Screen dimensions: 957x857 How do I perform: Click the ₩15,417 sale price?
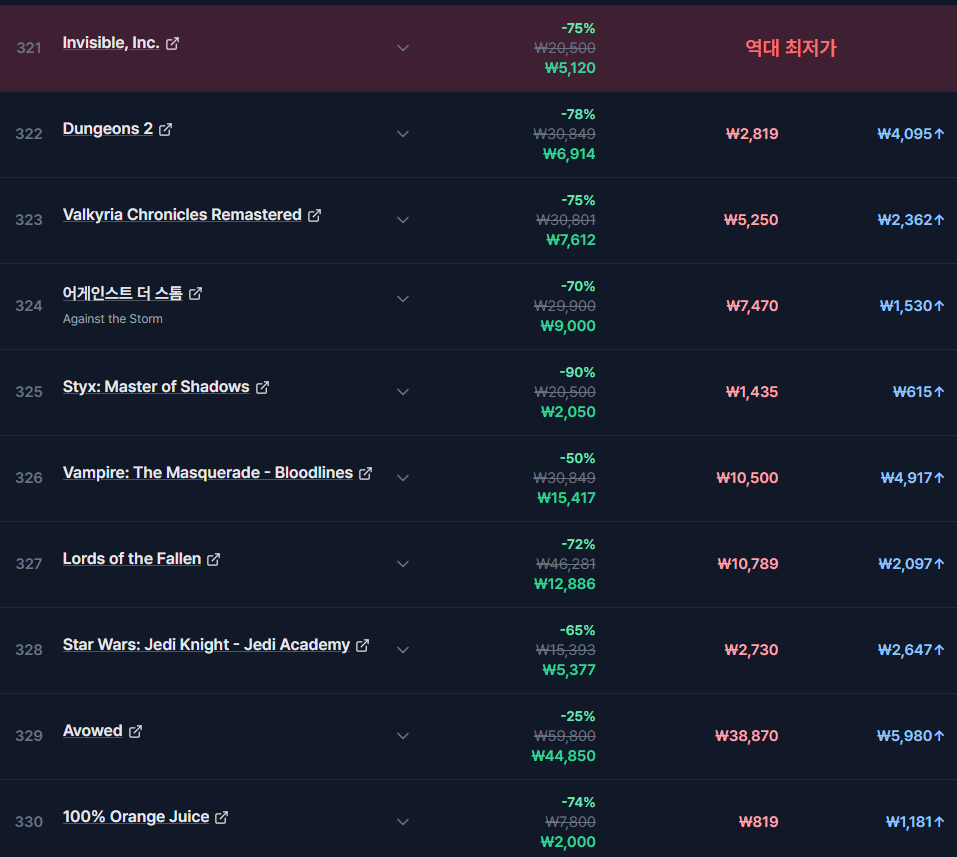click(566, 498)
